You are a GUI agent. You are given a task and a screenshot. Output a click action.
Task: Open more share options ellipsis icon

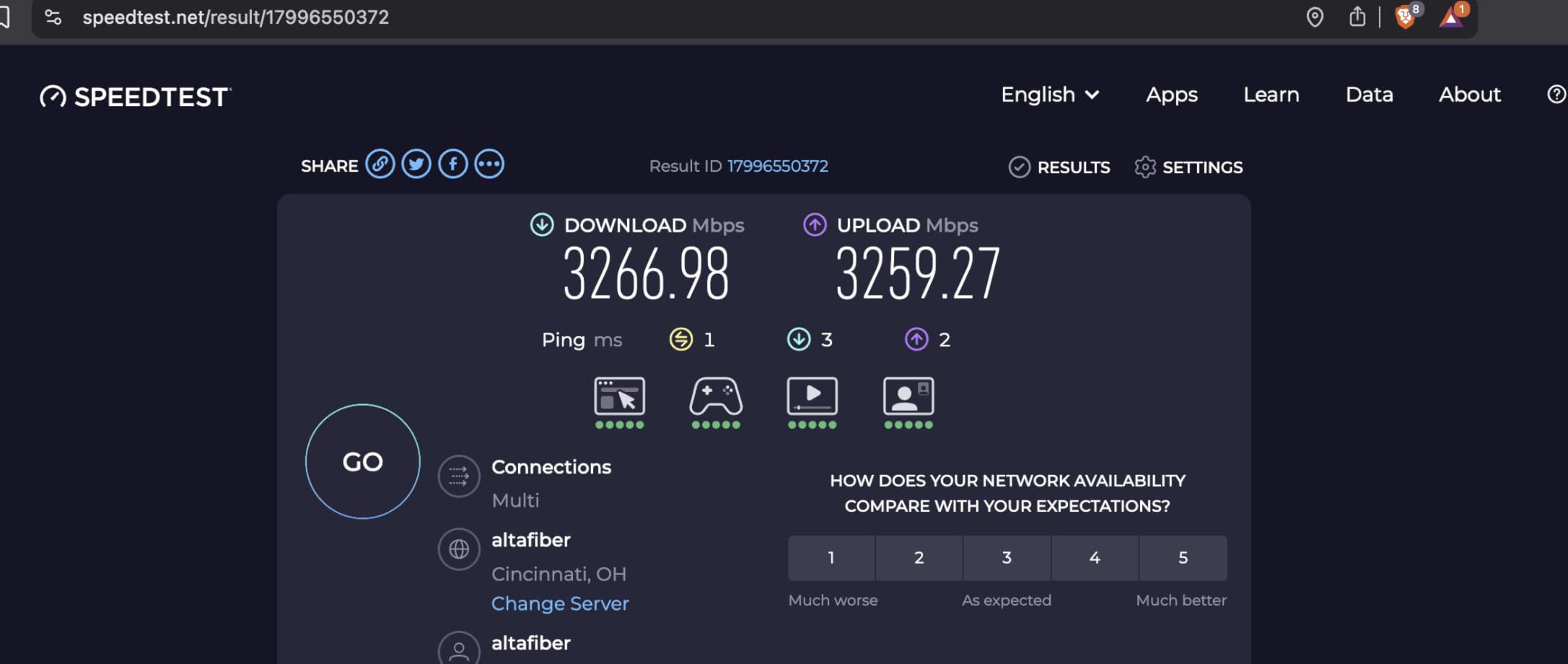489,164
